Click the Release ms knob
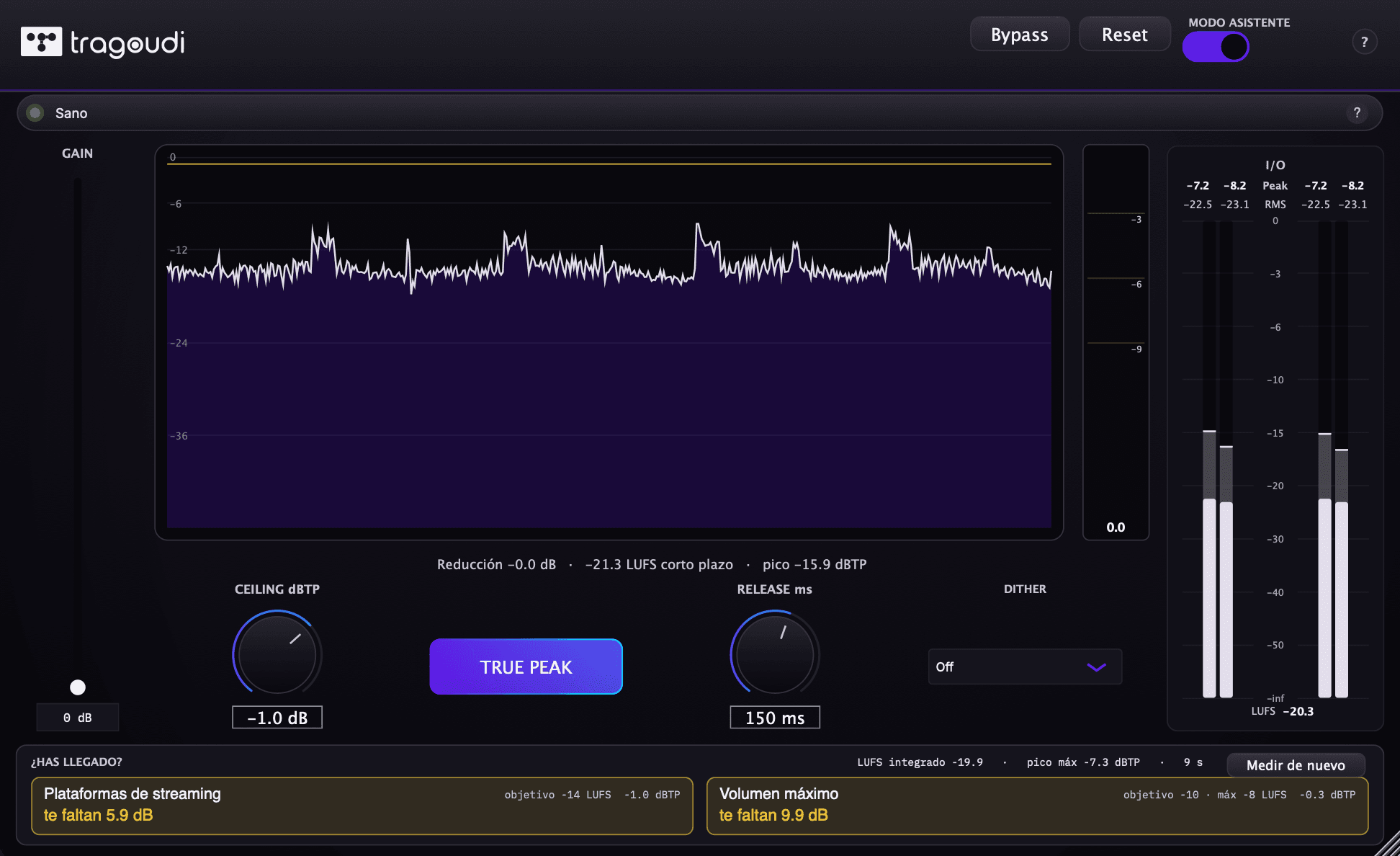Image resolution: width=1400 pixels, height=856 pixels. coord(775,654)
